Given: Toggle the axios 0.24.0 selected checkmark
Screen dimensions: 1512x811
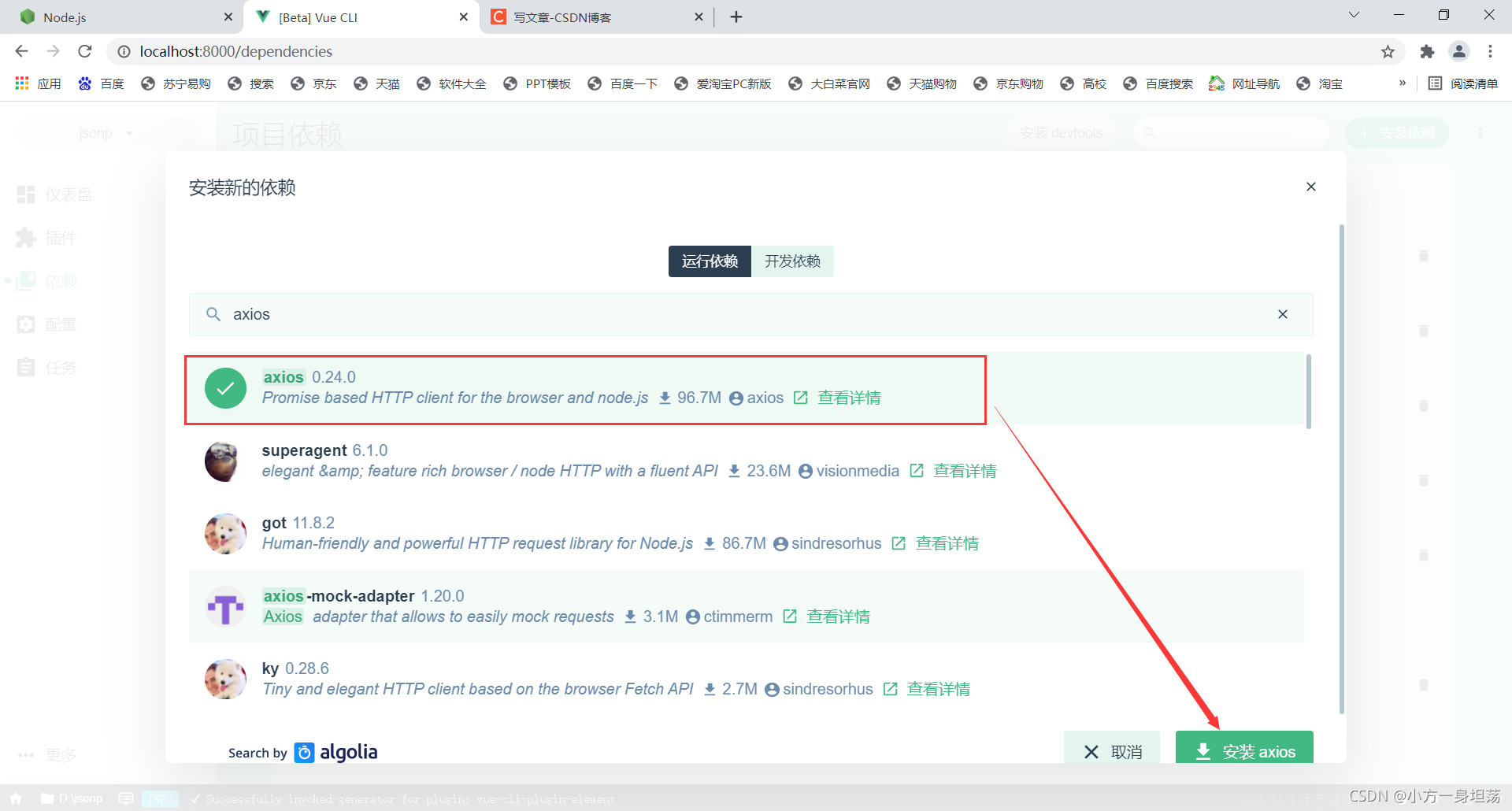Looking at the screenshot, I should [225, 388].
